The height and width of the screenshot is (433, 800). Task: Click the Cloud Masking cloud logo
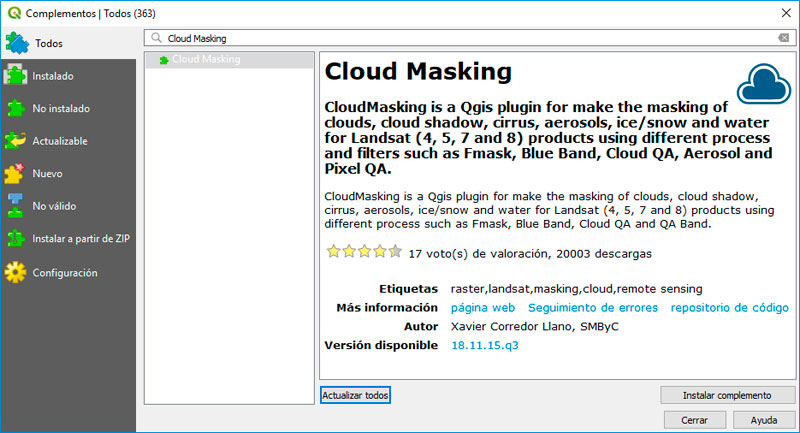pyautogui.click(x=764, y=84)
